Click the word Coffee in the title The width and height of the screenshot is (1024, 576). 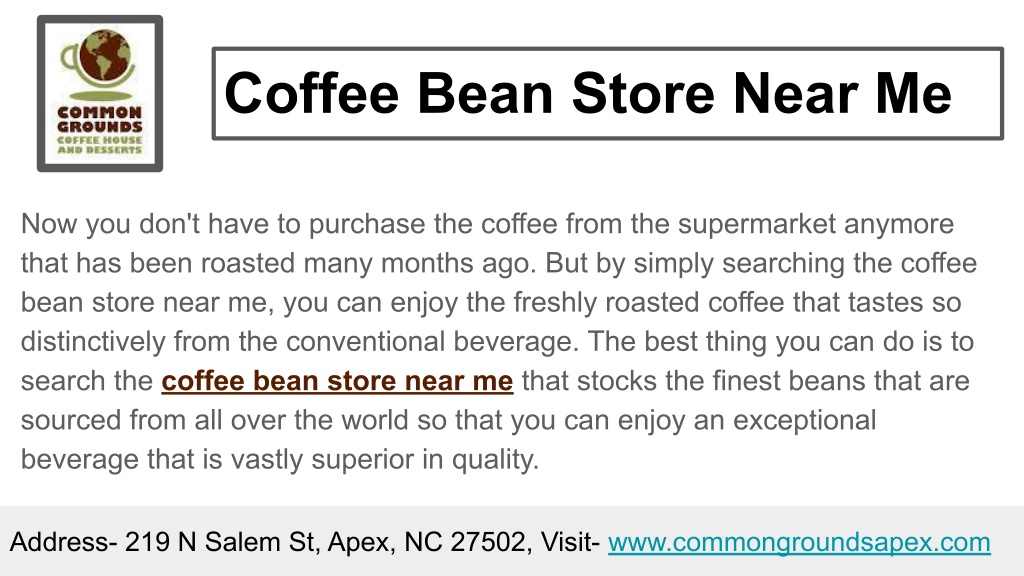[x=312, y=93]
